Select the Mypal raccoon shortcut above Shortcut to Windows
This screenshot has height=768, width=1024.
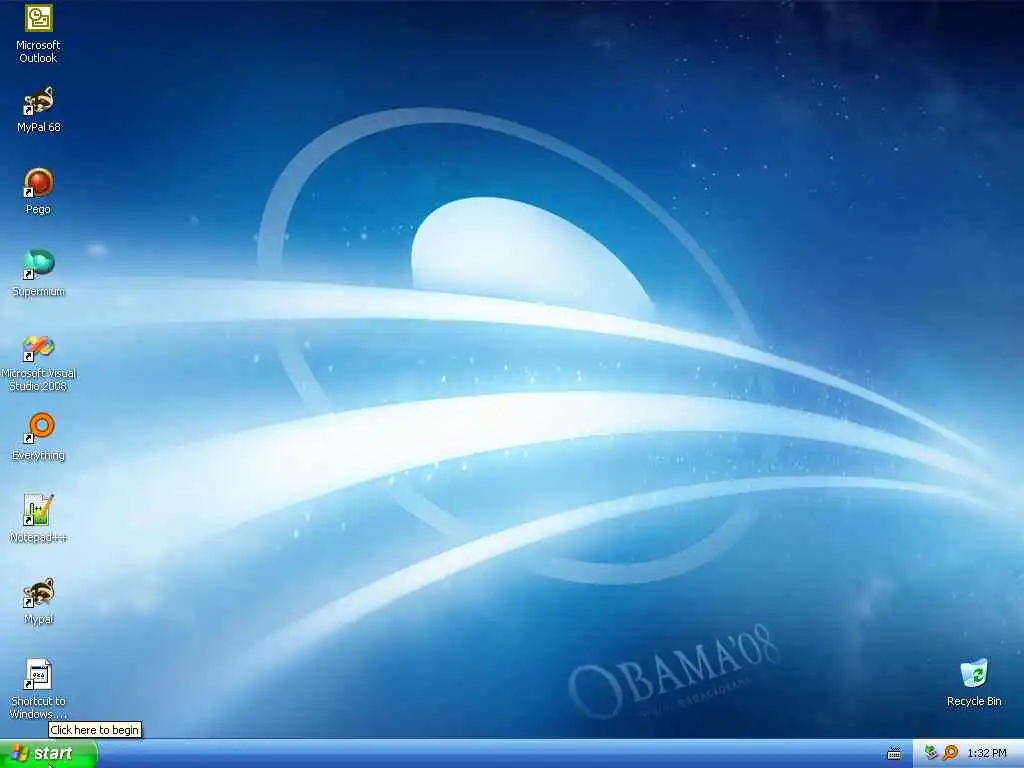(39, 593)
